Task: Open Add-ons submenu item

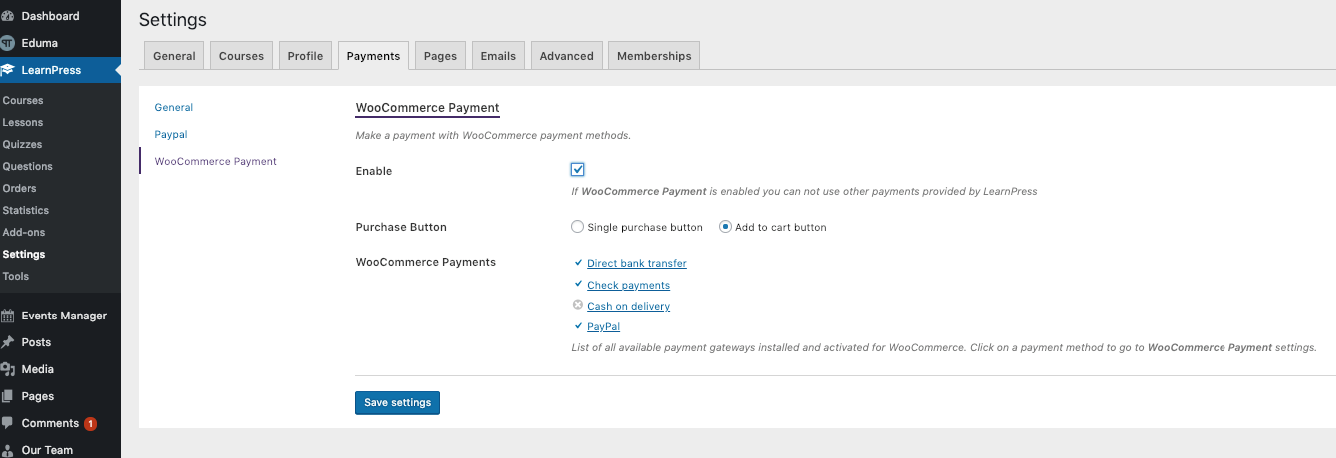Action: point(24,232)
